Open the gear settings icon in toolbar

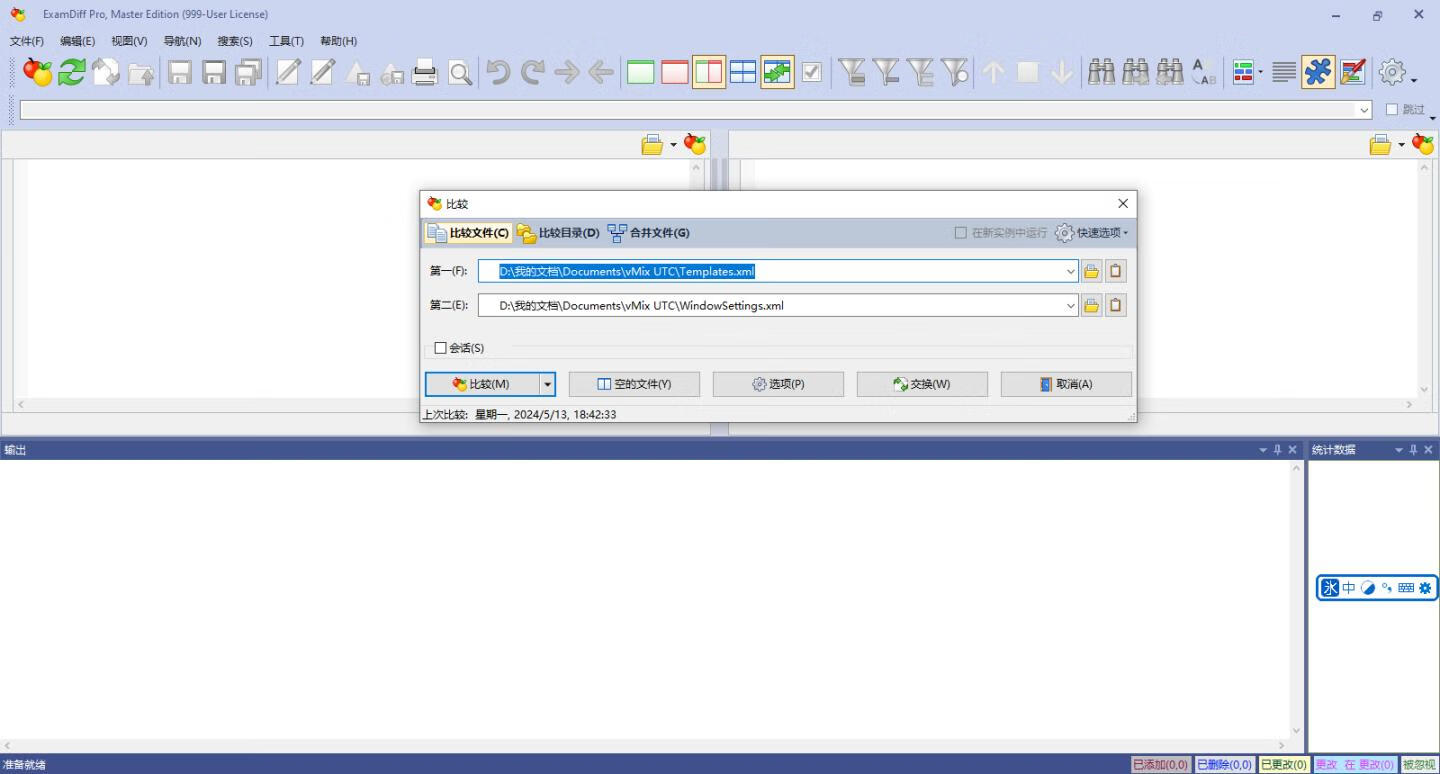1392,72
